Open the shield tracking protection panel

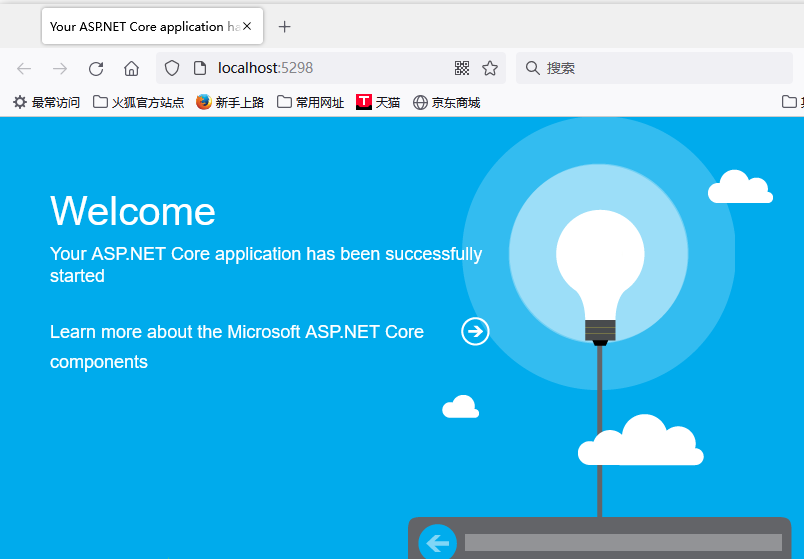(172, 68)
